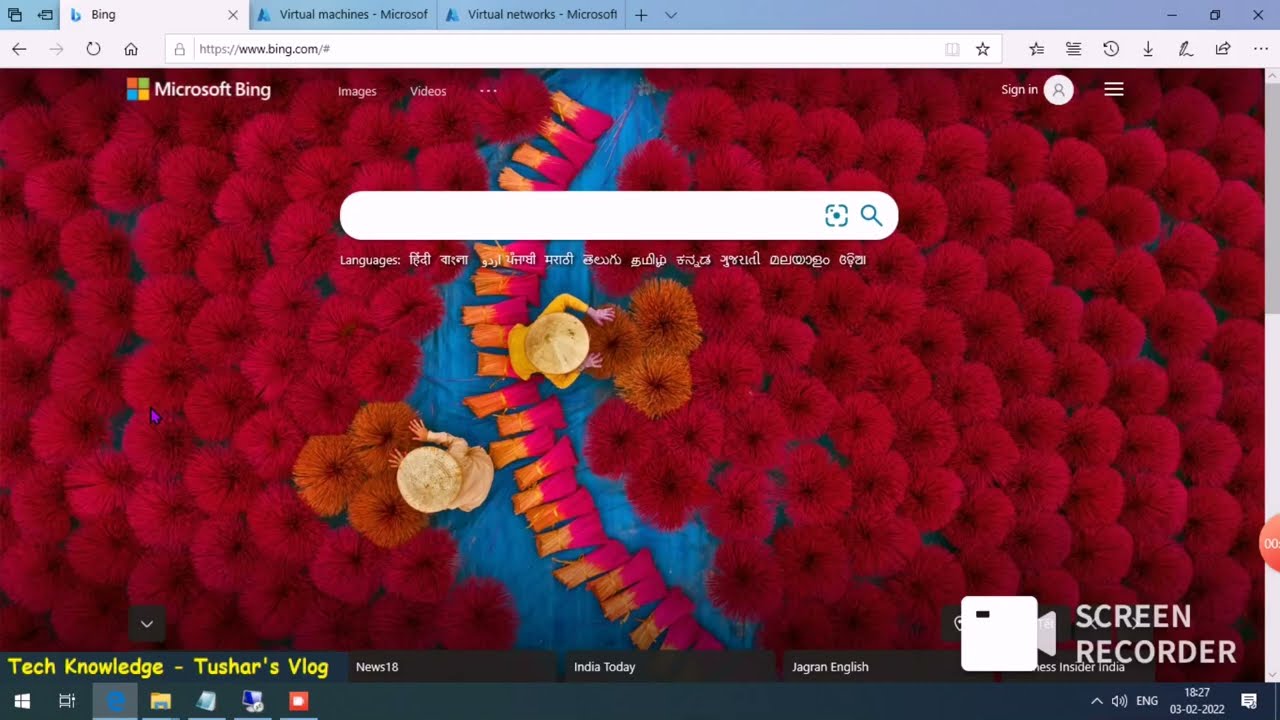Image resolution: width=1280 pixels, height=720 pixels.
Task: Open the Images menu link
Action: 357,91
